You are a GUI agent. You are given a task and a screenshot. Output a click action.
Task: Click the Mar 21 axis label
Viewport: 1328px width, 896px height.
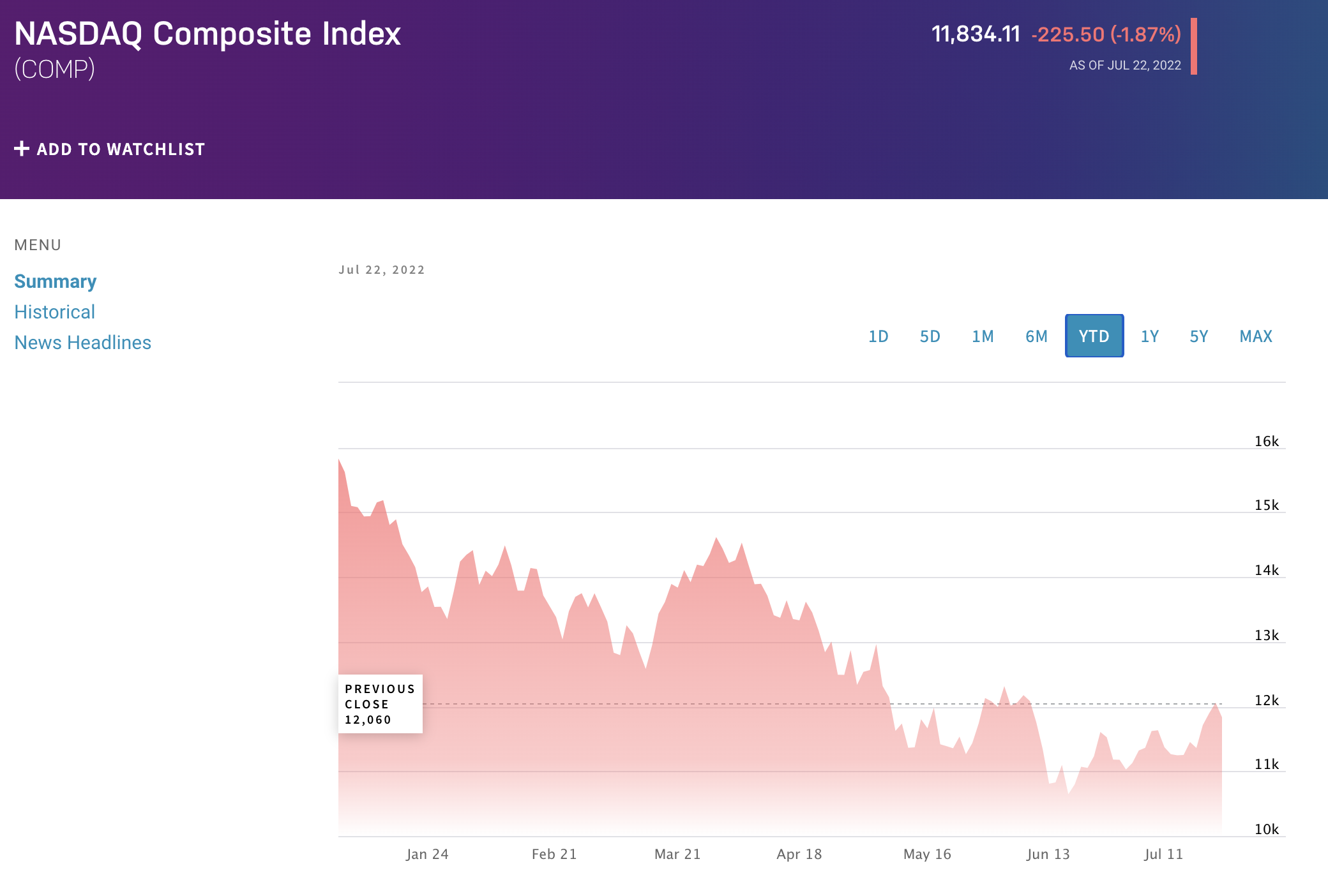click(677, 854)
